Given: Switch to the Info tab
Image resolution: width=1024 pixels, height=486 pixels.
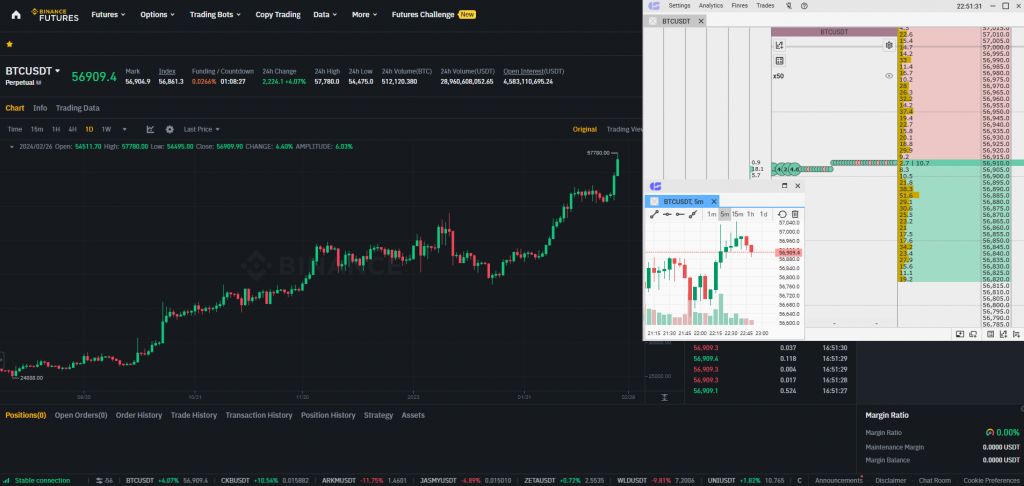Looking at the screenshot, I should [40, 108].
